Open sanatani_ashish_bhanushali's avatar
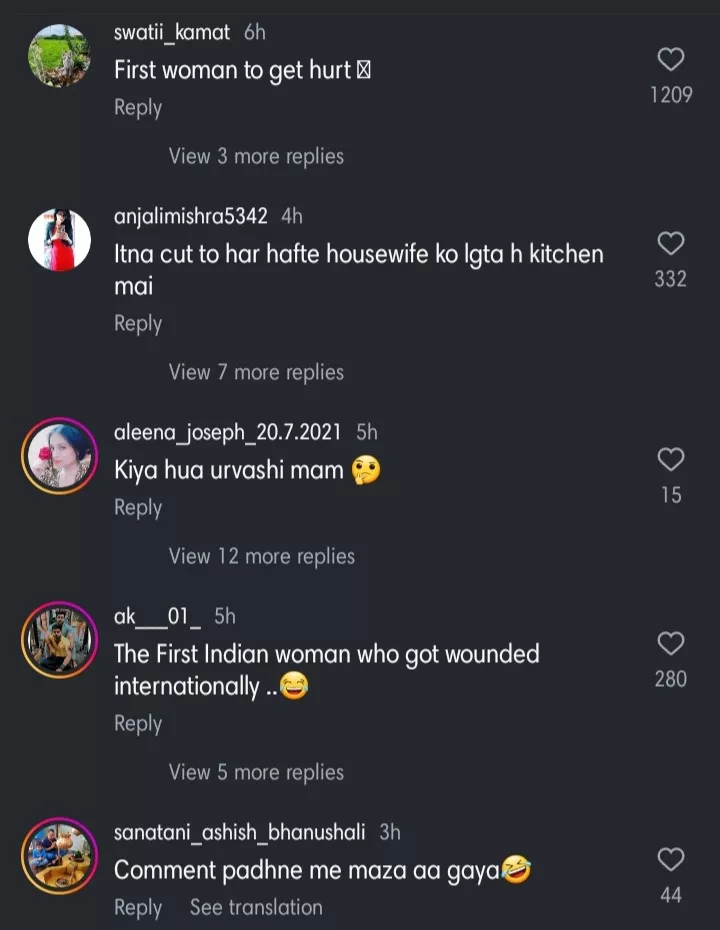This screenshot has width=720, height=930. coord(59,856)
